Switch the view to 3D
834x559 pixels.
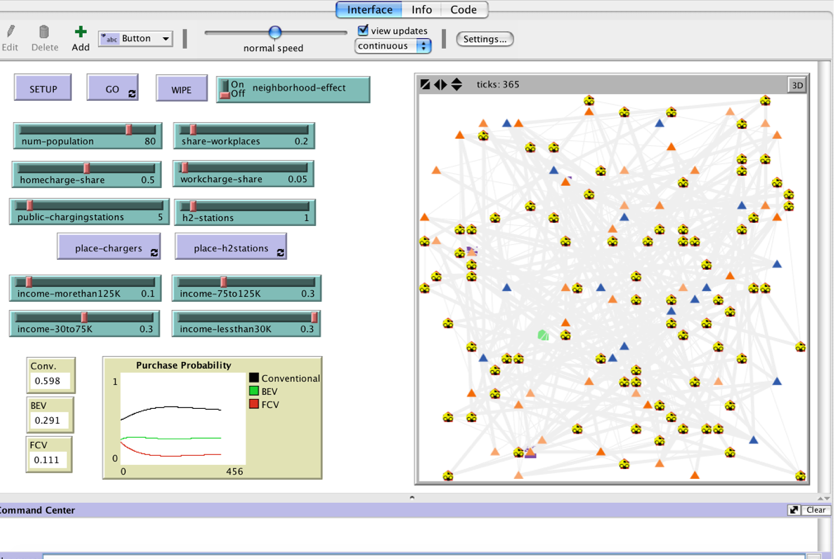(x=797, y=85)
